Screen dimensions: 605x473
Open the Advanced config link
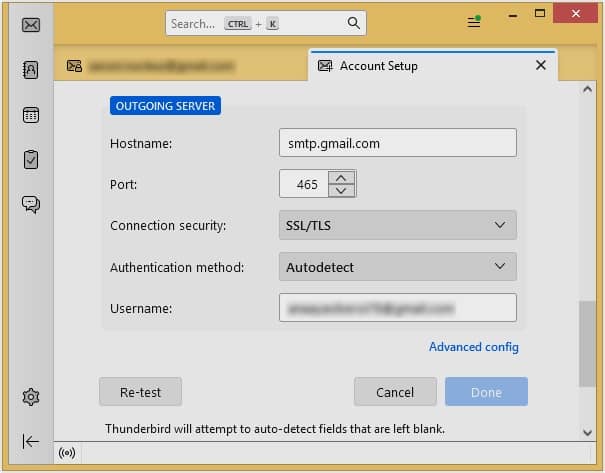click(x=474, y=347)
